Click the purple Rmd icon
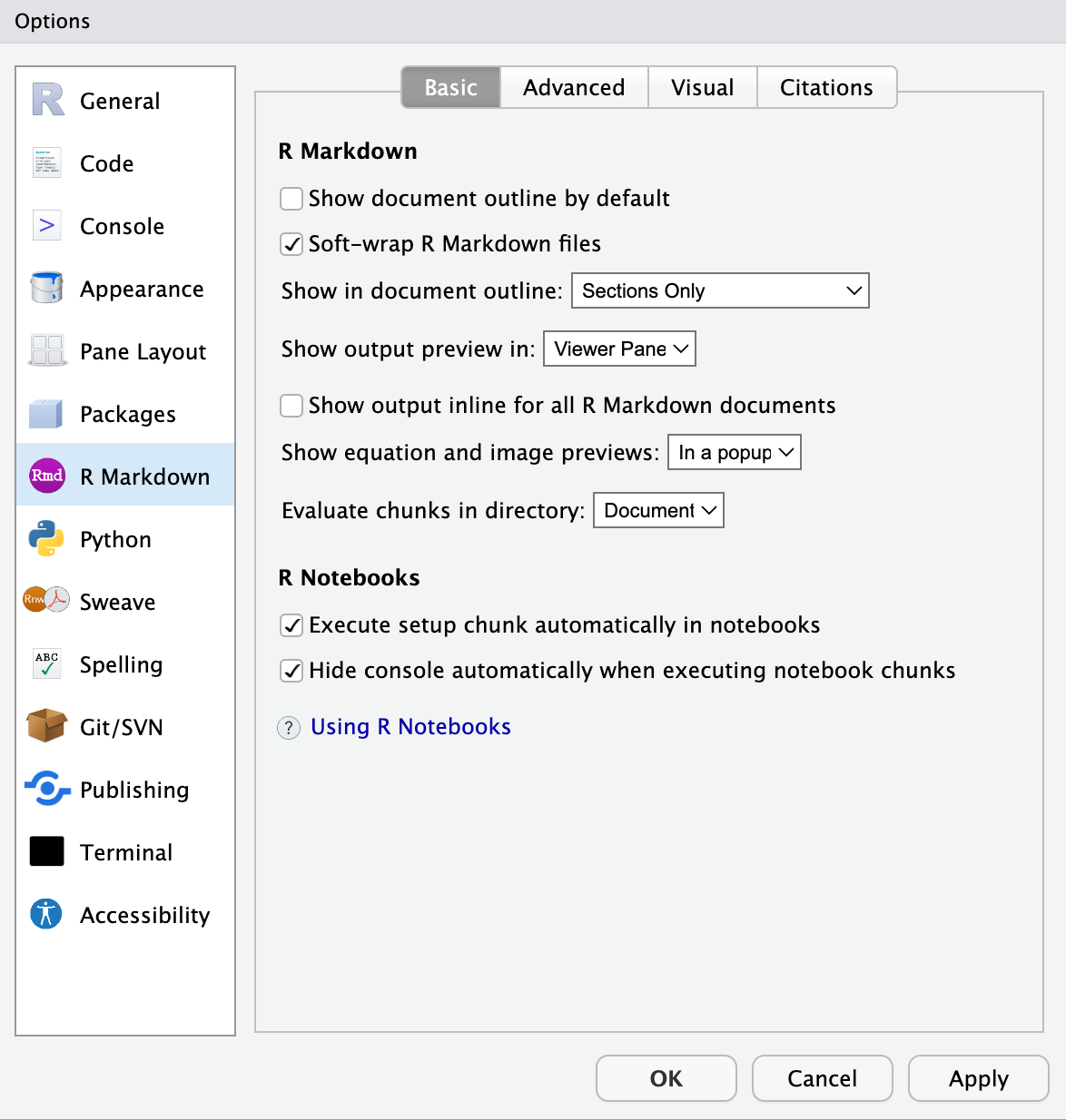The height and width of the screenshot is (1120, 1066). (47, 476)
